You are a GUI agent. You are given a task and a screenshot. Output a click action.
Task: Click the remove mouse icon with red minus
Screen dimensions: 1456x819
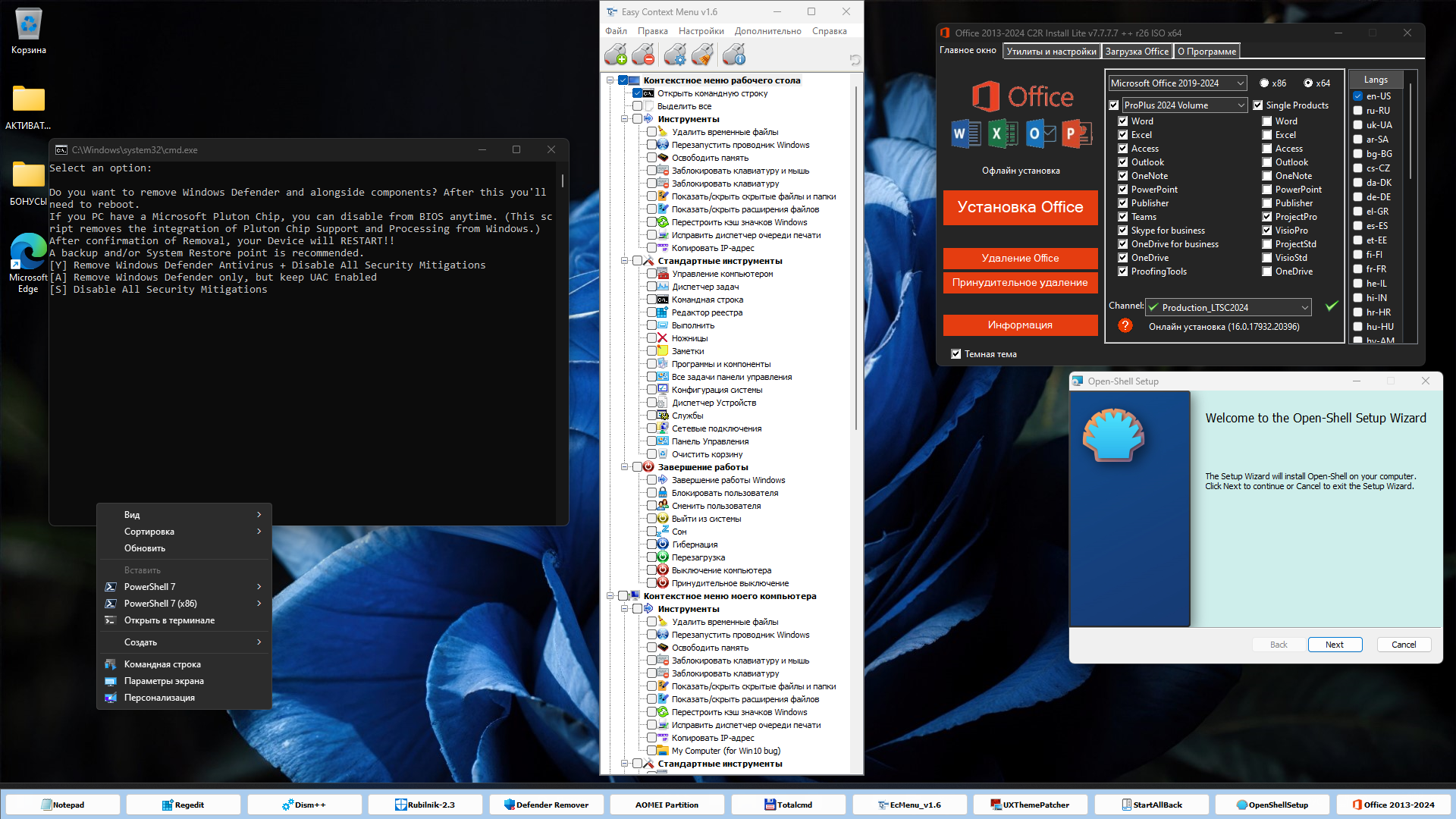643,55
